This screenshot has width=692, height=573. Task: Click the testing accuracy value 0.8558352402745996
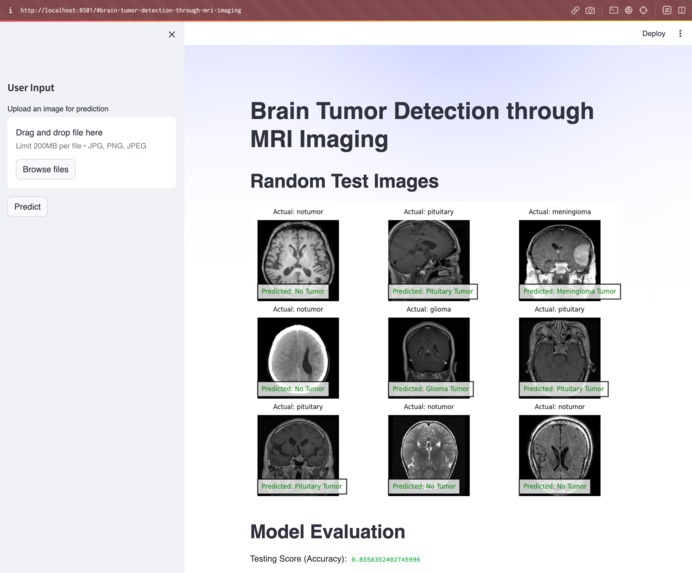(x=386, y=559)
